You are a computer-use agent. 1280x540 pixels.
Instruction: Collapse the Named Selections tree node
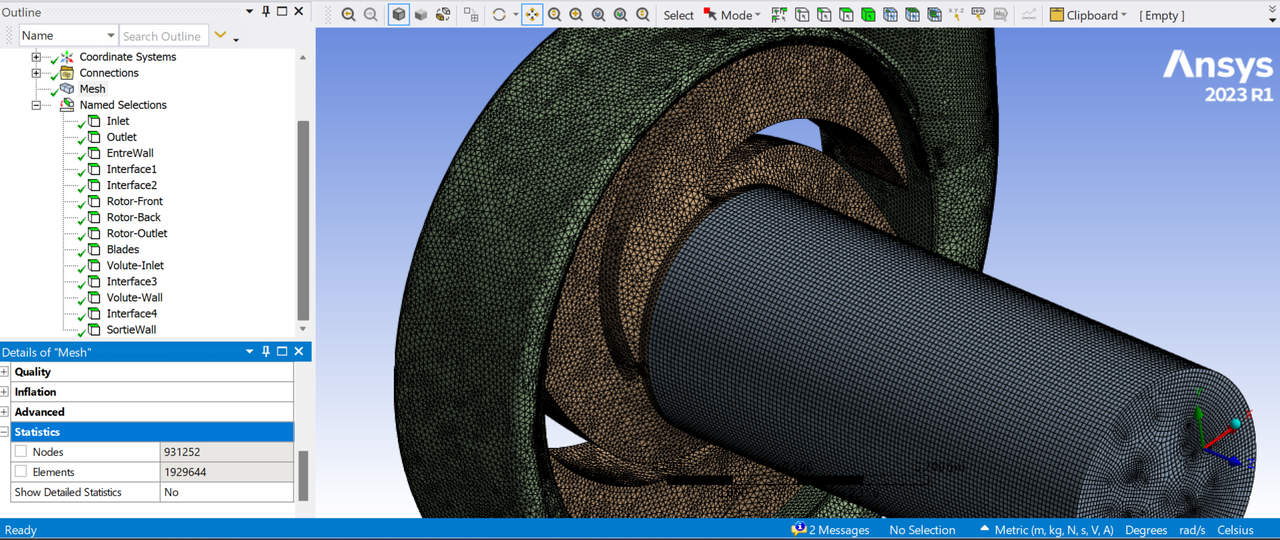point(36,105)
